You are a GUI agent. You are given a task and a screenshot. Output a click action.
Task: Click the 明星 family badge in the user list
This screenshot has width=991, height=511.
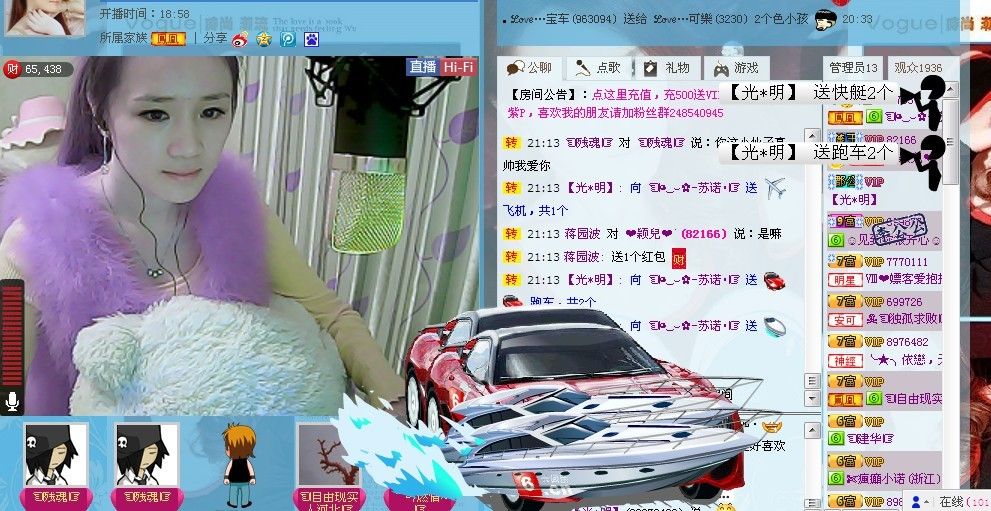pyautogui.click(x=845, y=279)
